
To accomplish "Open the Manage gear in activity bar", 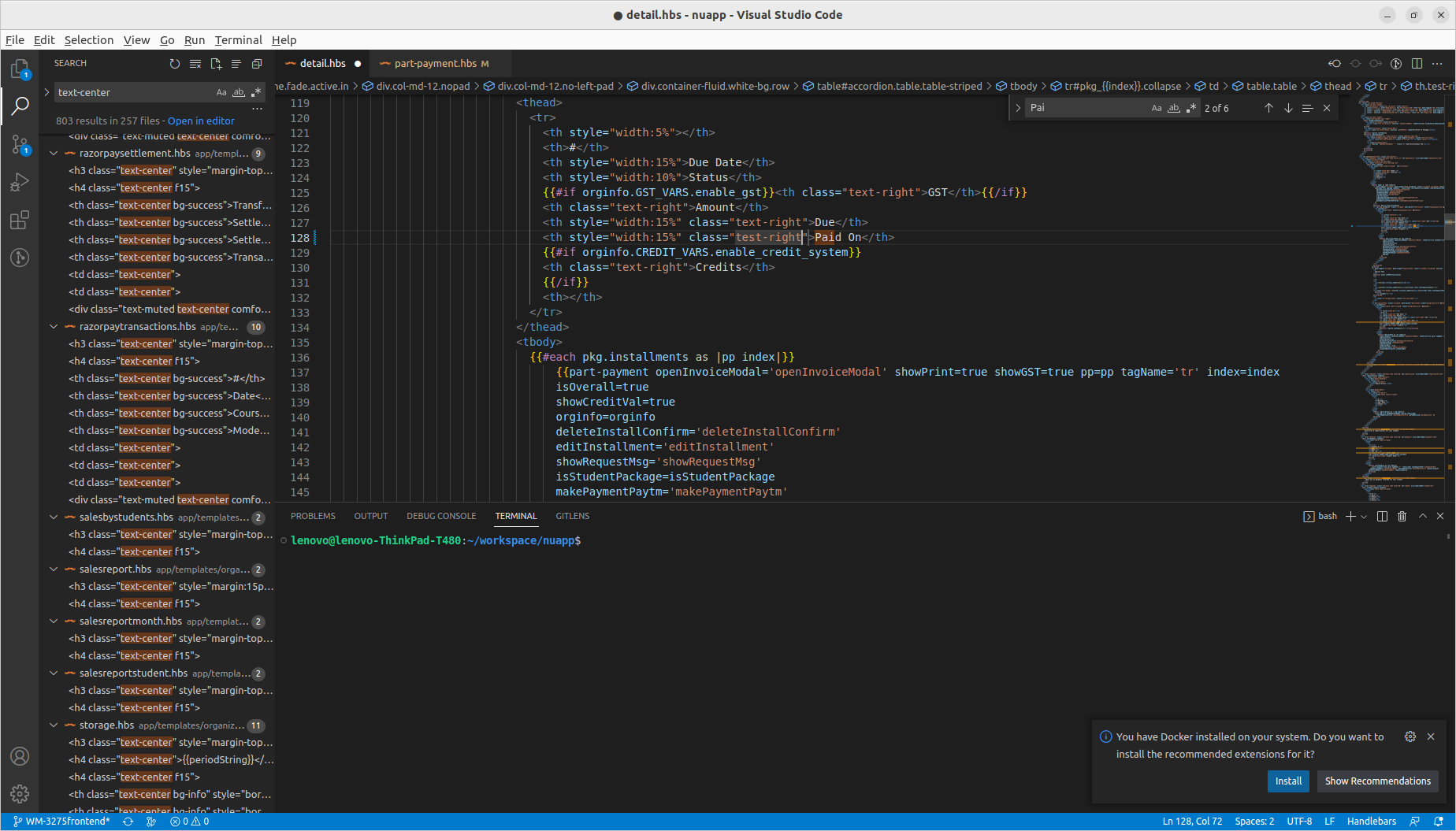I will 20,794.
